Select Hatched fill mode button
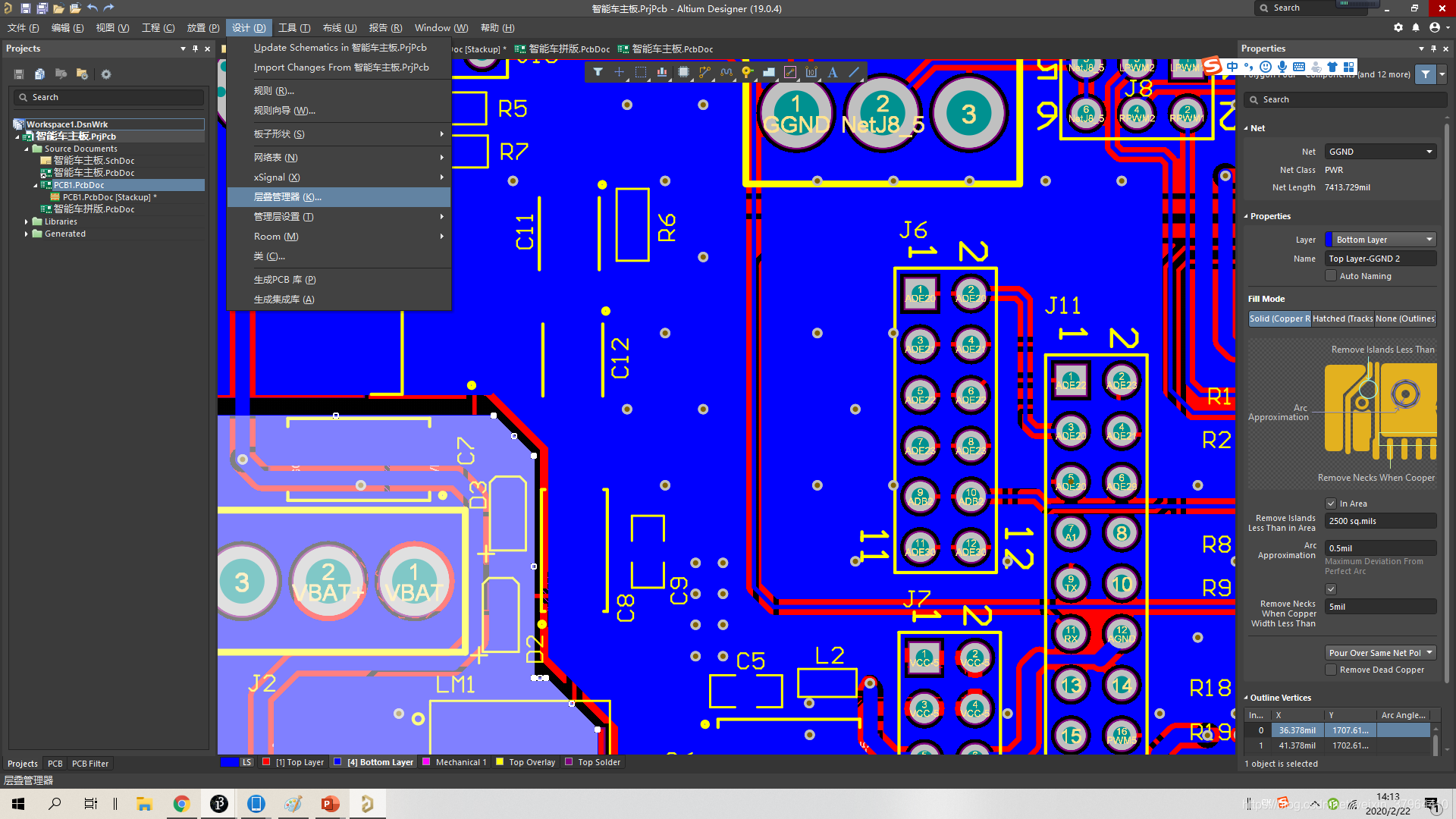This screenshot has width=1456, height=819. (1342, 318)
